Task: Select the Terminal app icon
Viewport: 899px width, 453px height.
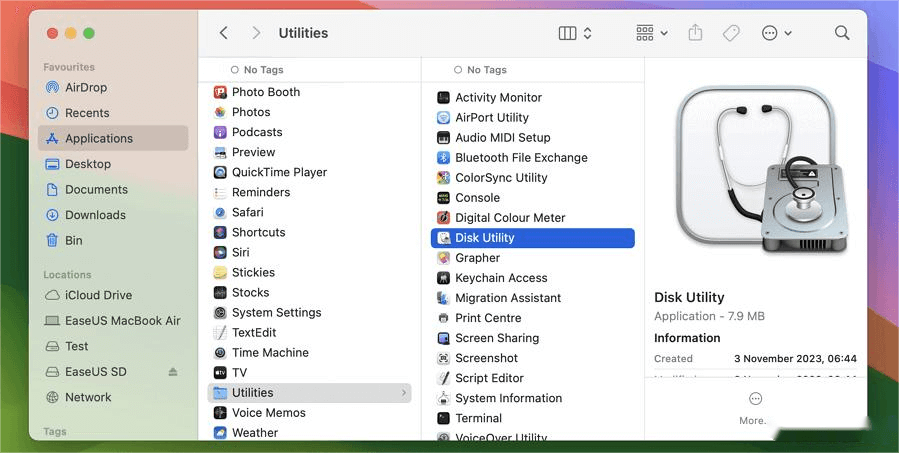Action: 443,418
